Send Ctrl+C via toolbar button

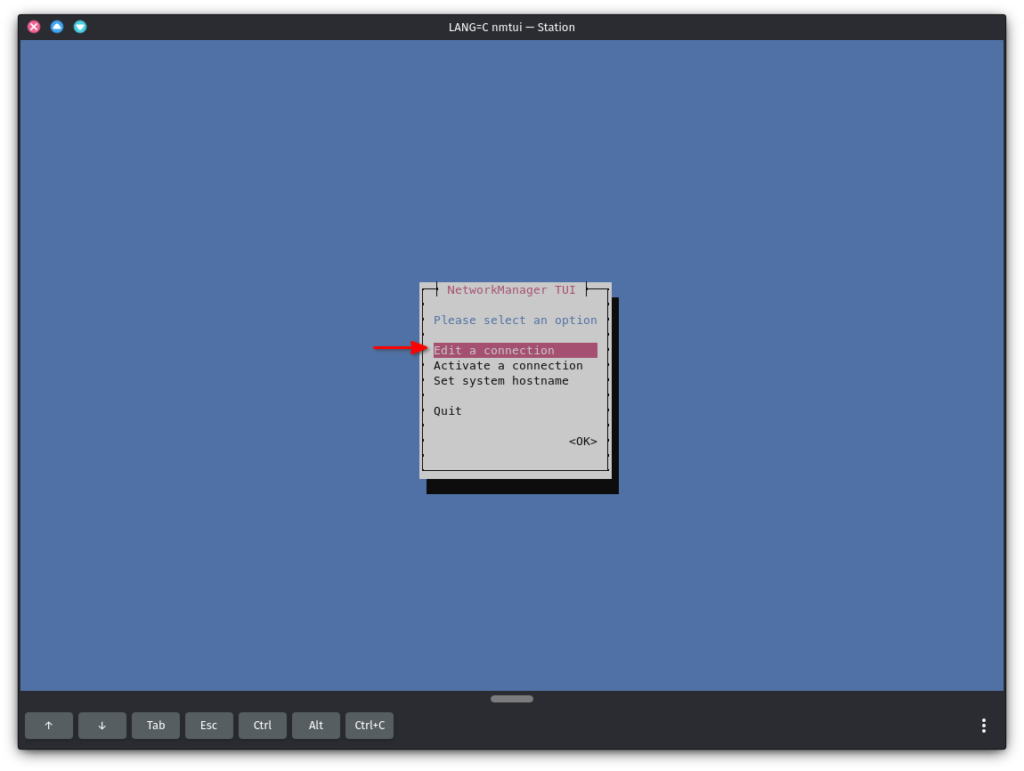[370, 725]
